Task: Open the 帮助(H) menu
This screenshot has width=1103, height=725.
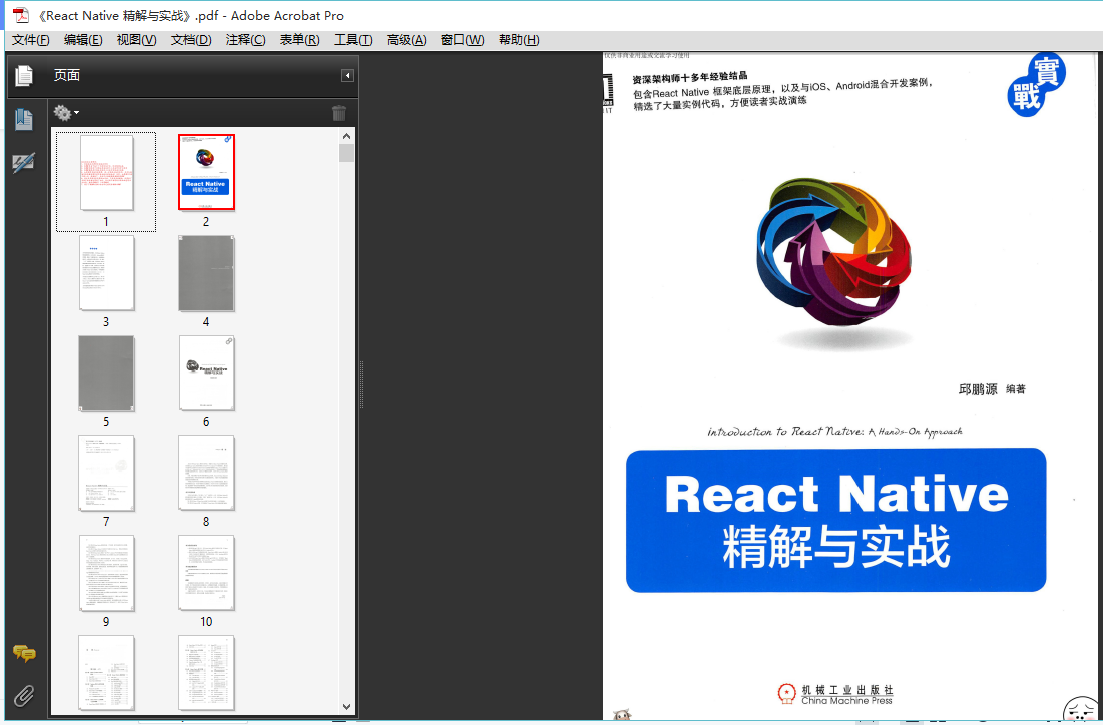Action: click(519, 40)
